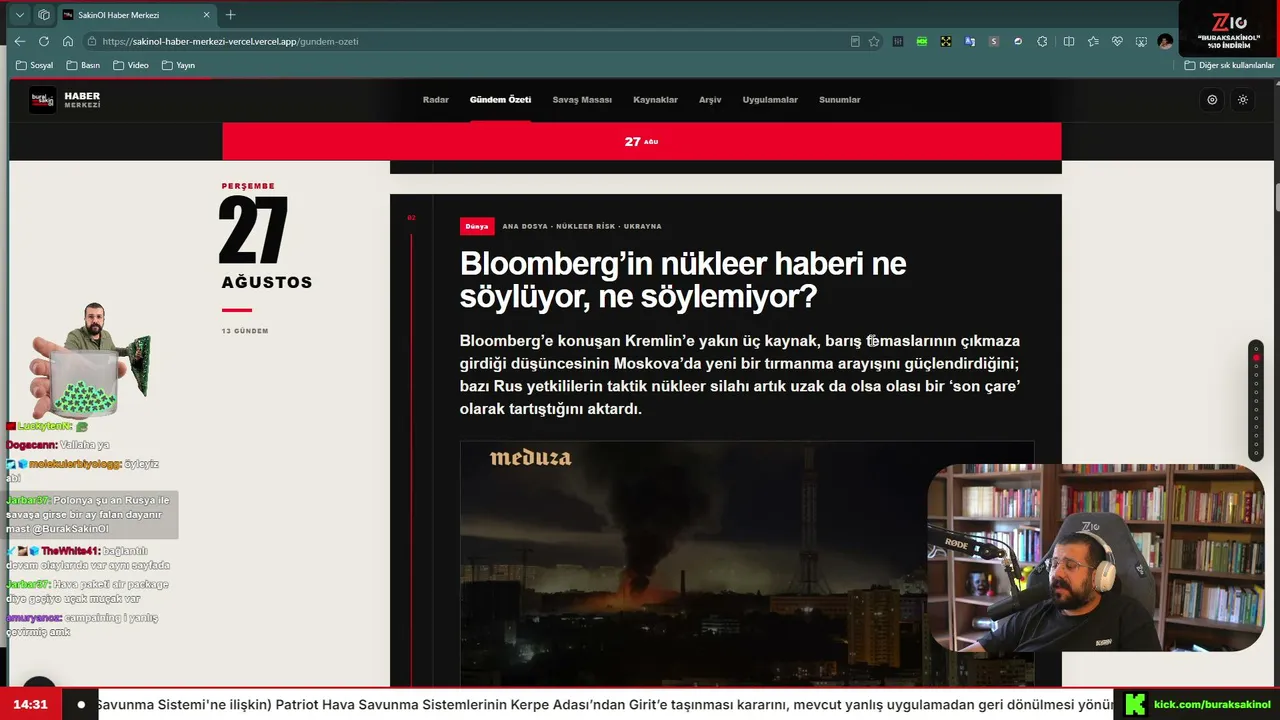Open the round white-blue extension icon
The image size is (1280, 720).
(1018, 41)
